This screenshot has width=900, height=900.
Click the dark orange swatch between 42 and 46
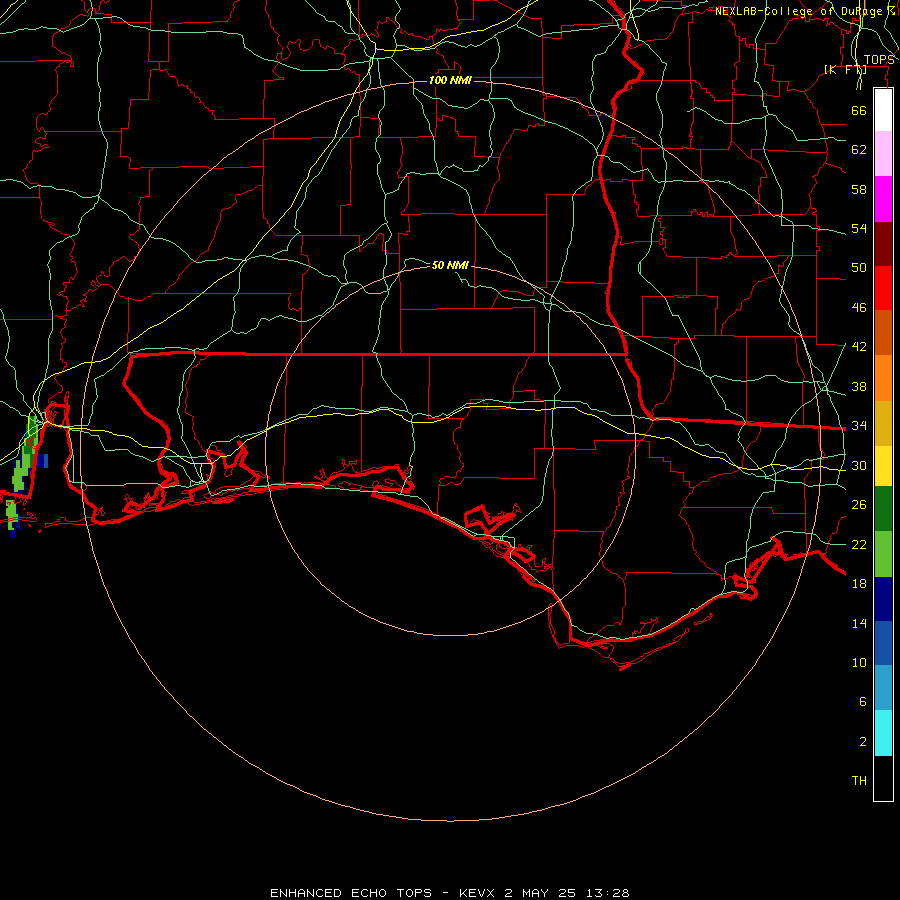(883, 332)
